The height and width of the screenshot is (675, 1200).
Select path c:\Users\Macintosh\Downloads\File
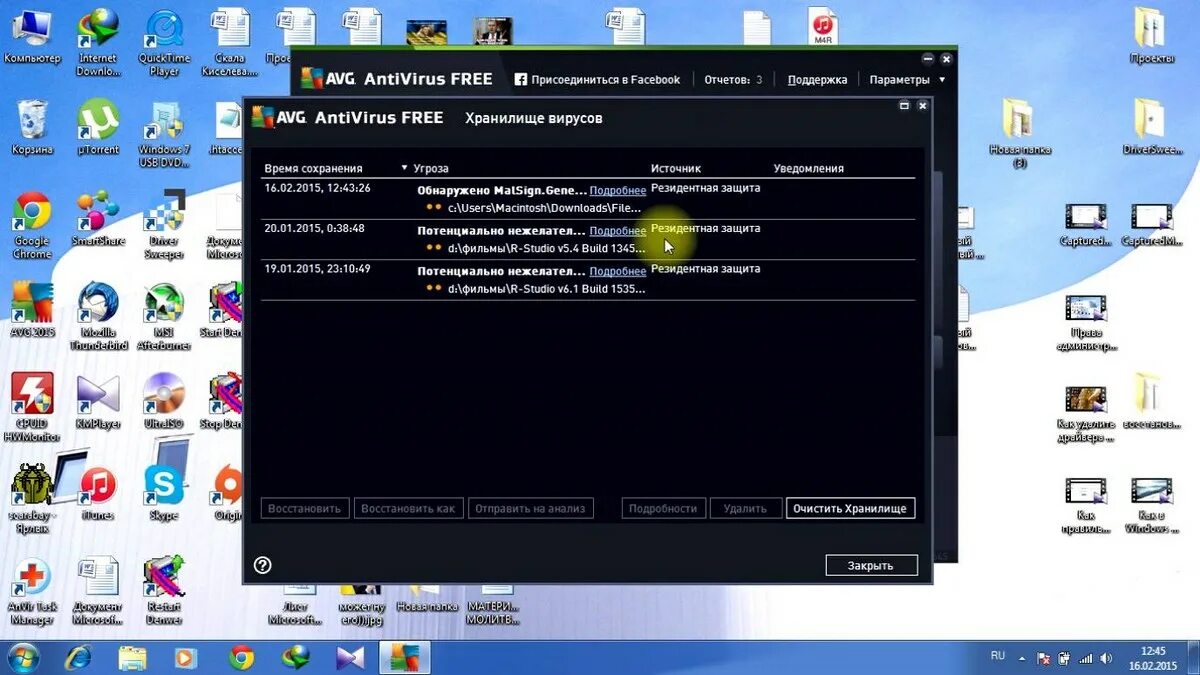(544, 208)
